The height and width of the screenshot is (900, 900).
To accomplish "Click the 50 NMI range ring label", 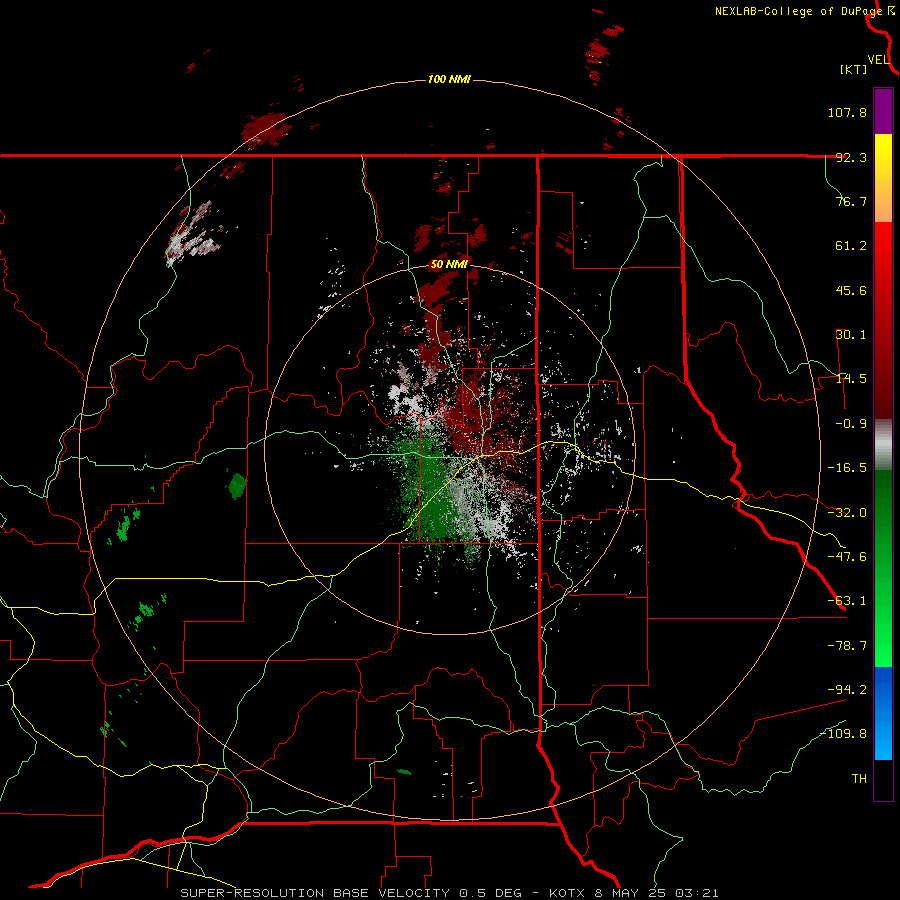I will pos(449,265).
